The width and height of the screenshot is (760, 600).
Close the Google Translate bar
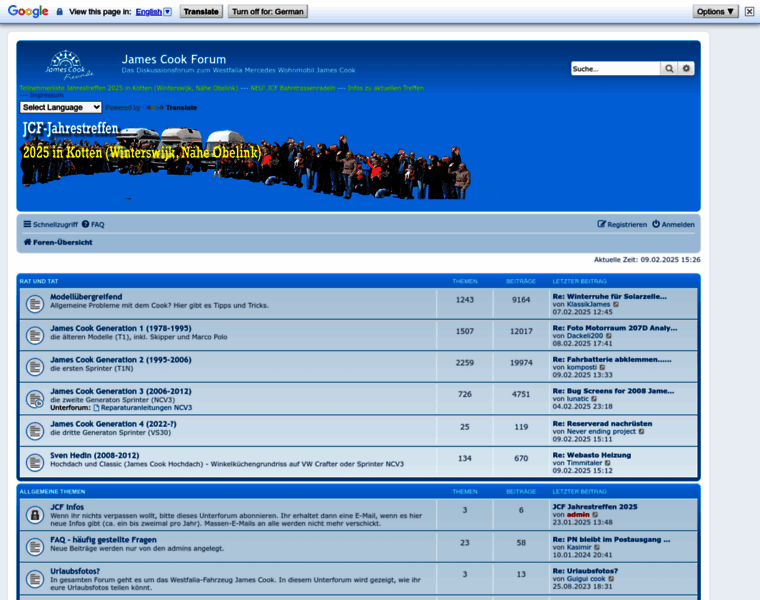(750, 12)
